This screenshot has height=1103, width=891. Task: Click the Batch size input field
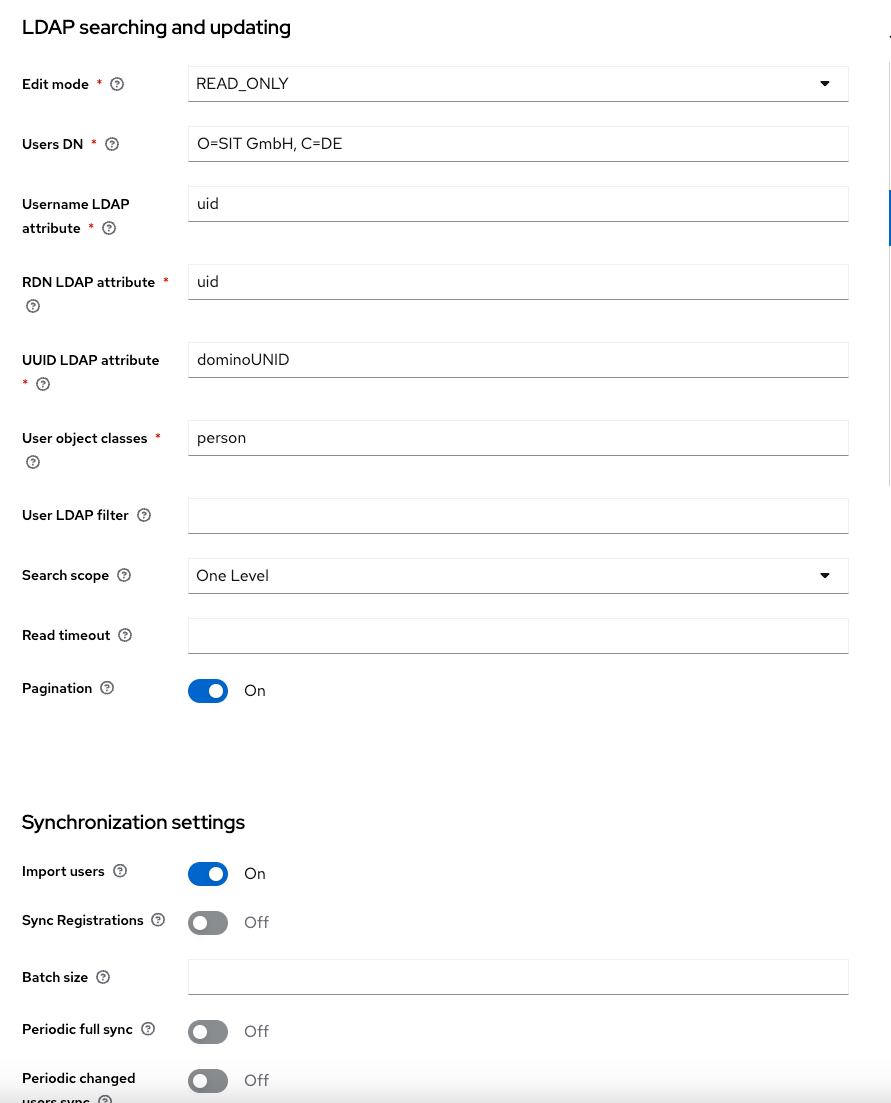pos(517,977)
